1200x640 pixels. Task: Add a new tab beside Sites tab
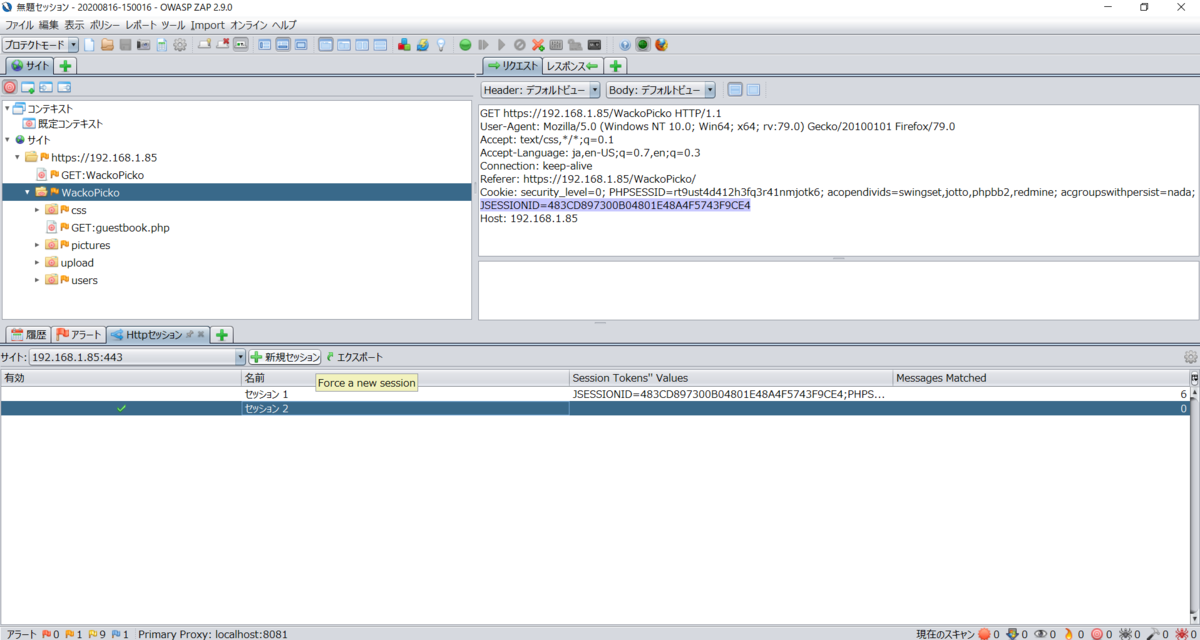66,66
